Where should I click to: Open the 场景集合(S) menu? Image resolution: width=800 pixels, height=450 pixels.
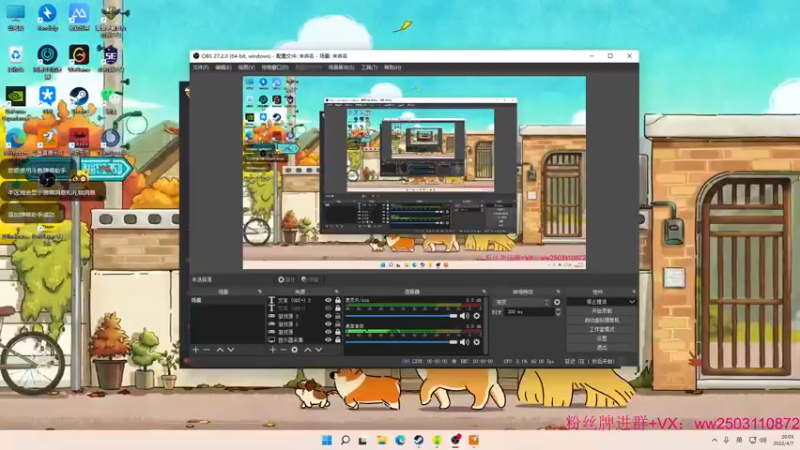[341, 67]
